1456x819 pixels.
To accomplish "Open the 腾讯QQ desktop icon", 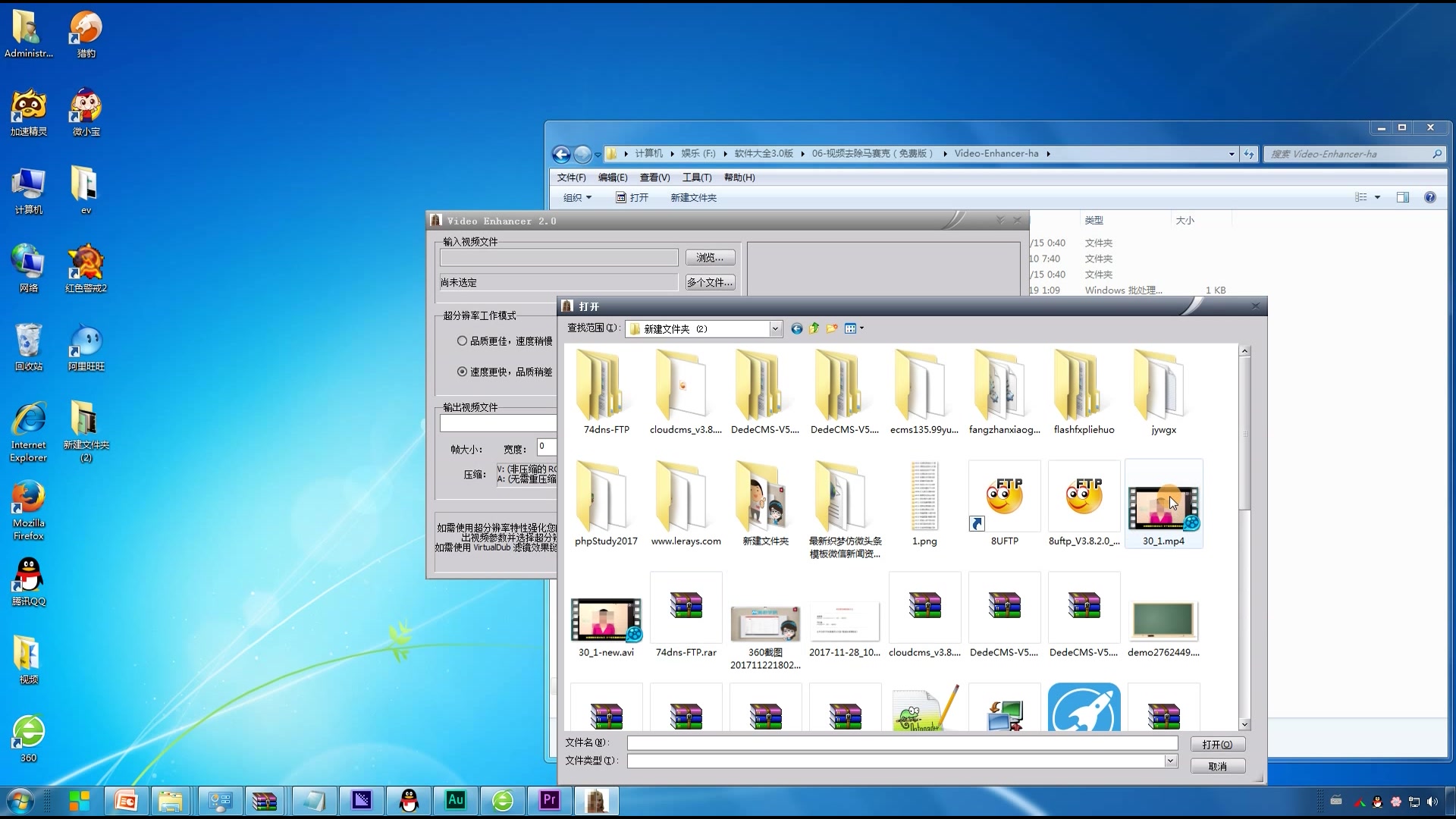I will 28,582.
